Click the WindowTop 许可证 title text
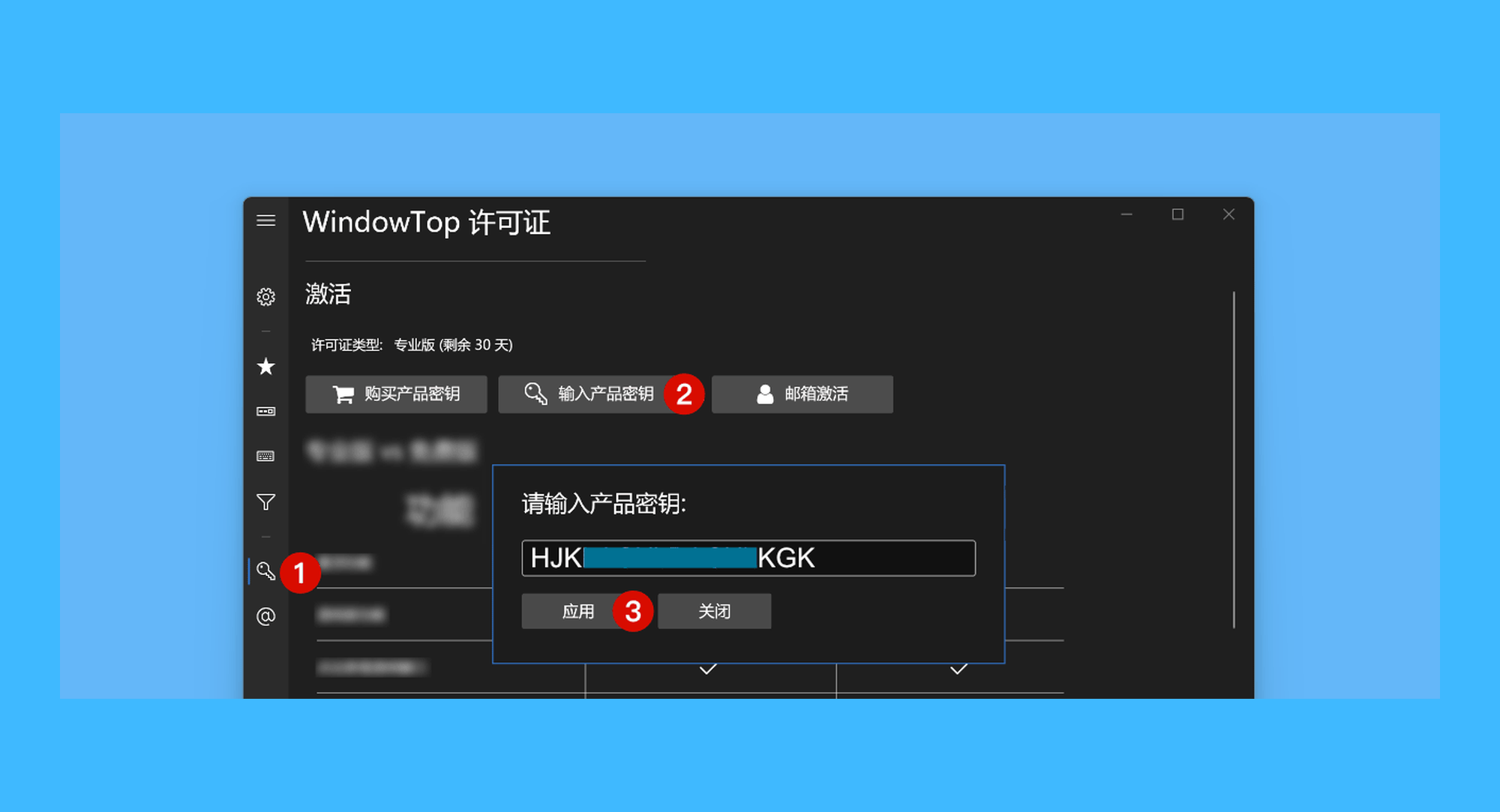The width and height of the screenshot is (1500, 812). point(426,223)
